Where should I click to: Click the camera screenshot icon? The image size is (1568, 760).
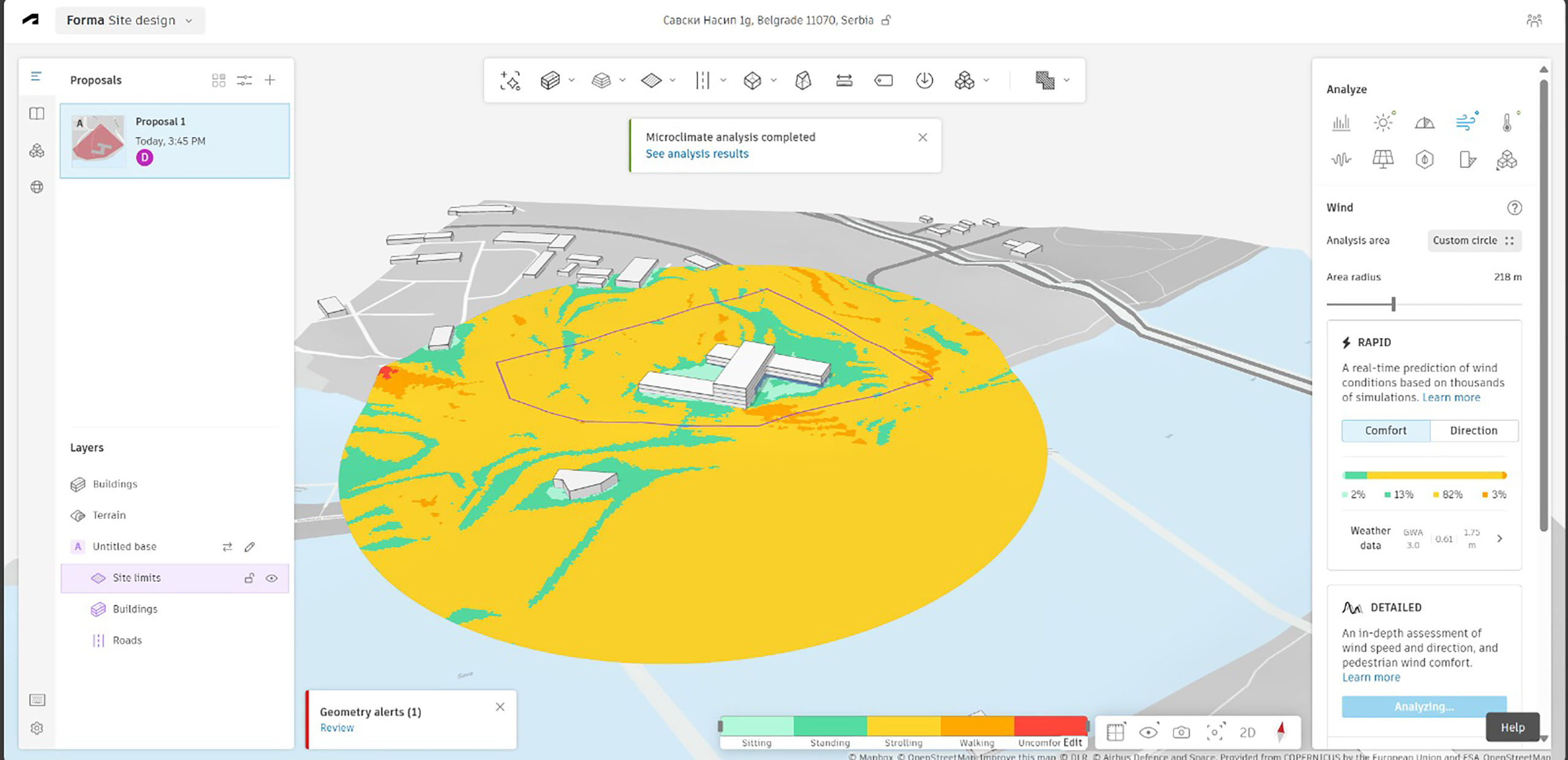pyautogui.click(x=1181, y=732)
